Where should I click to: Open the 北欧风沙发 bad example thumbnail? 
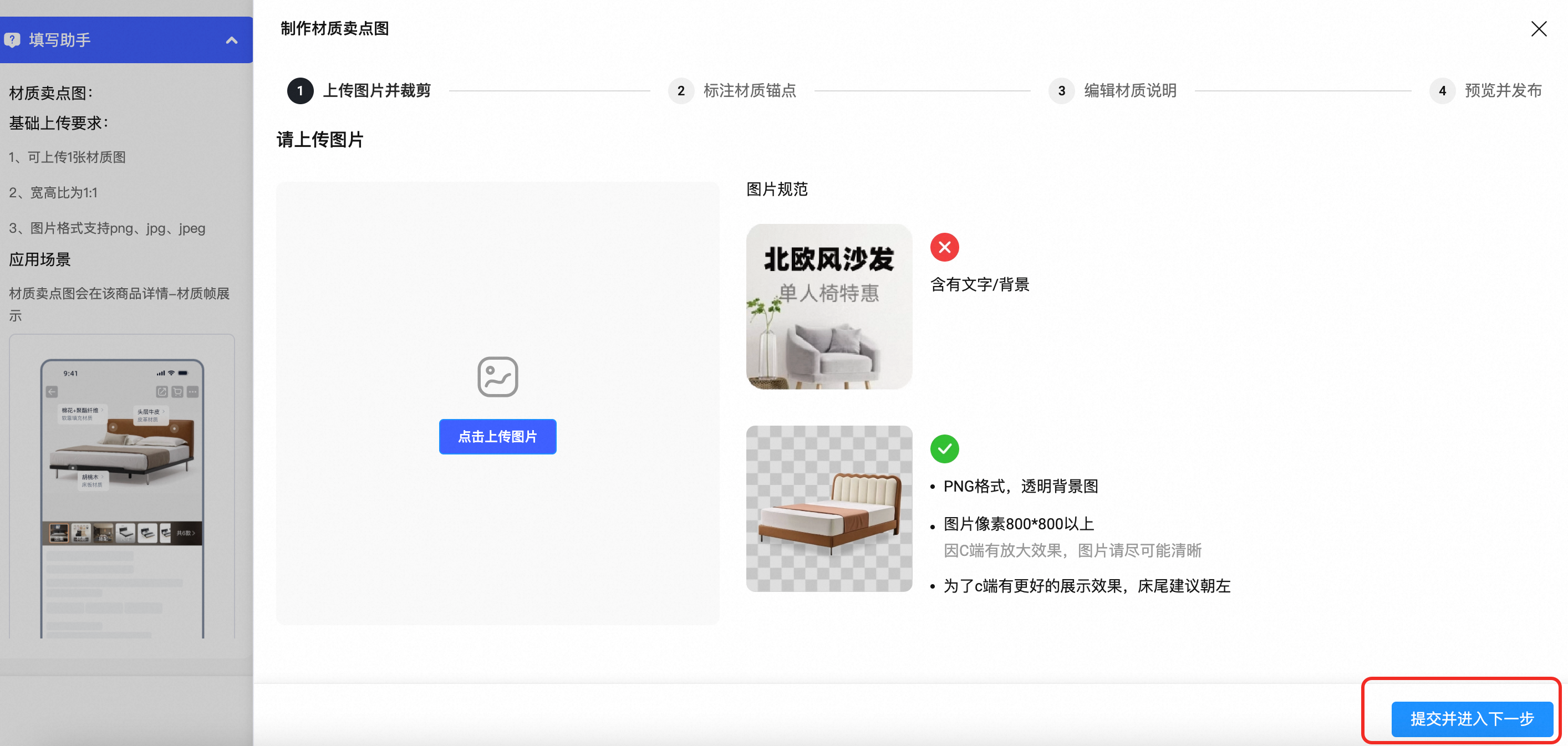click(829, 306)
